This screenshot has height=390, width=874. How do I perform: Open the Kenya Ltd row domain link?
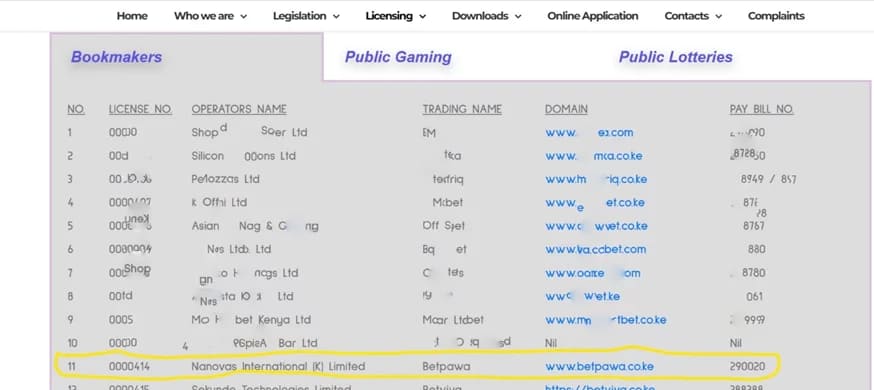coord(606,320)
